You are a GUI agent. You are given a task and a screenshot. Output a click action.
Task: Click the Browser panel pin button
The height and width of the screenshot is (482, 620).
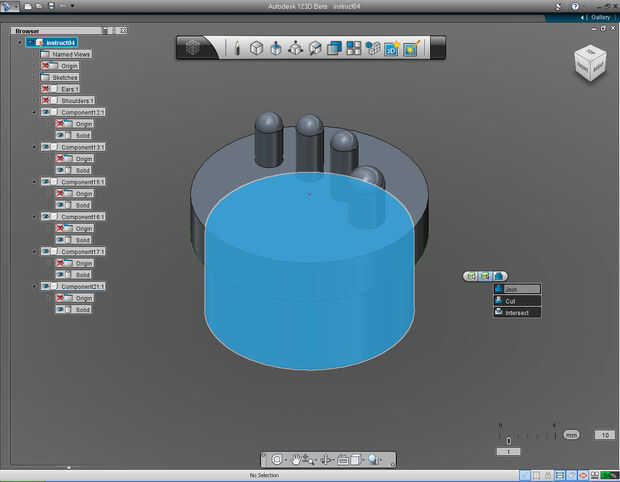[x=105, y=30]
